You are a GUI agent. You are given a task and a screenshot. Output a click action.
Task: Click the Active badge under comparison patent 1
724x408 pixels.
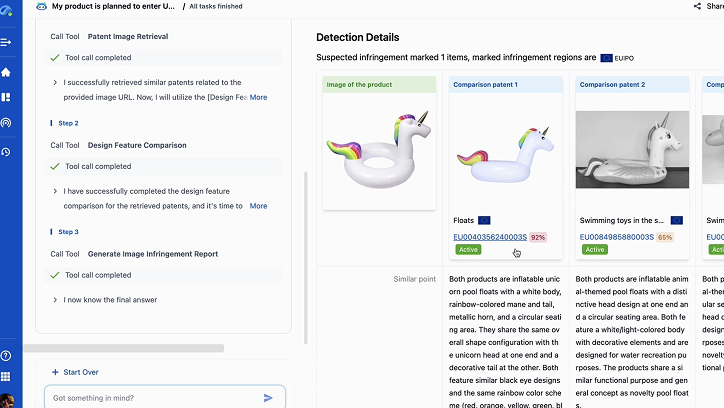point(468,250)
